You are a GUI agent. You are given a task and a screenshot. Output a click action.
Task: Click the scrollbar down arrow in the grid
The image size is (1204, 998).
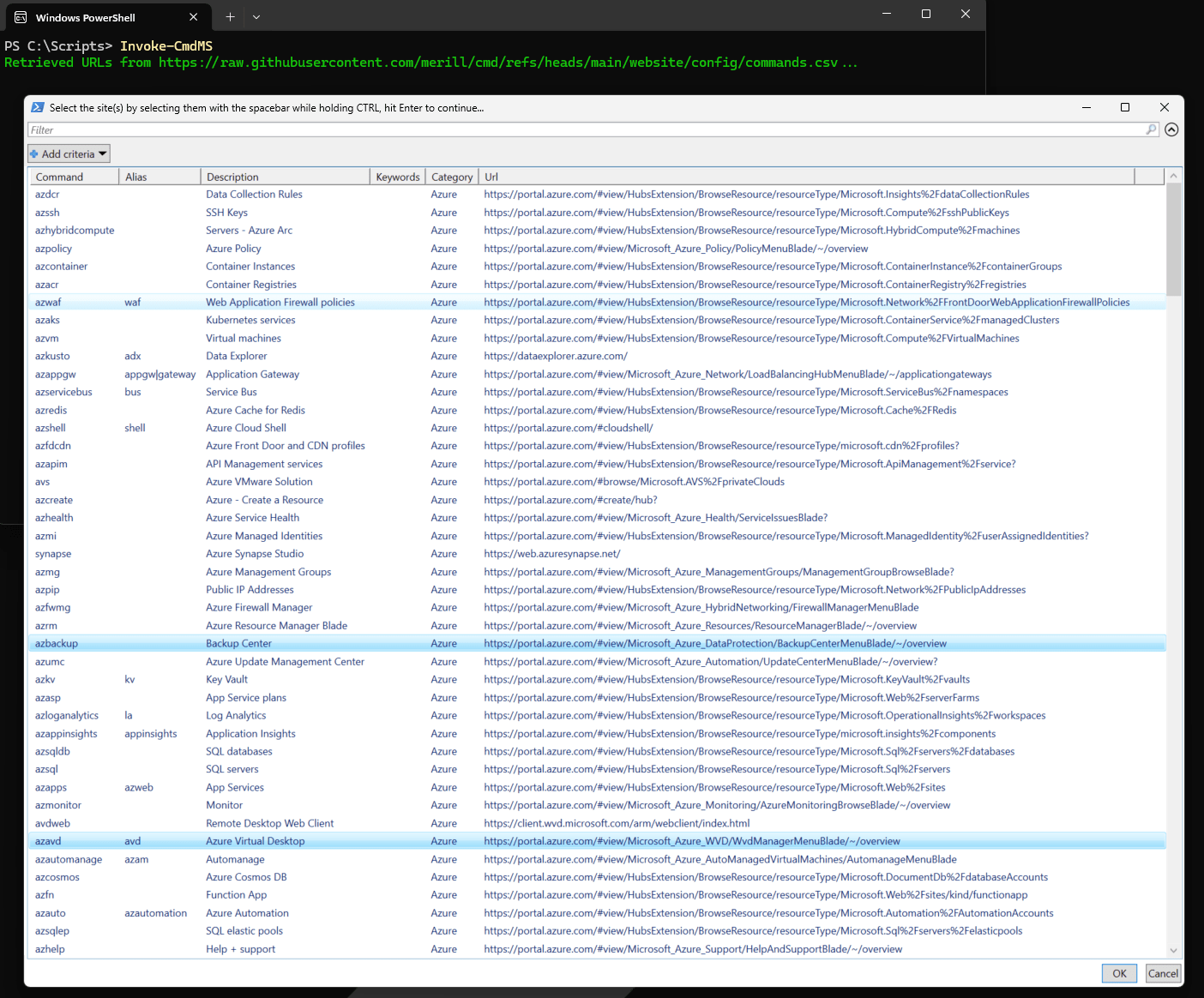coord(1174,950)
